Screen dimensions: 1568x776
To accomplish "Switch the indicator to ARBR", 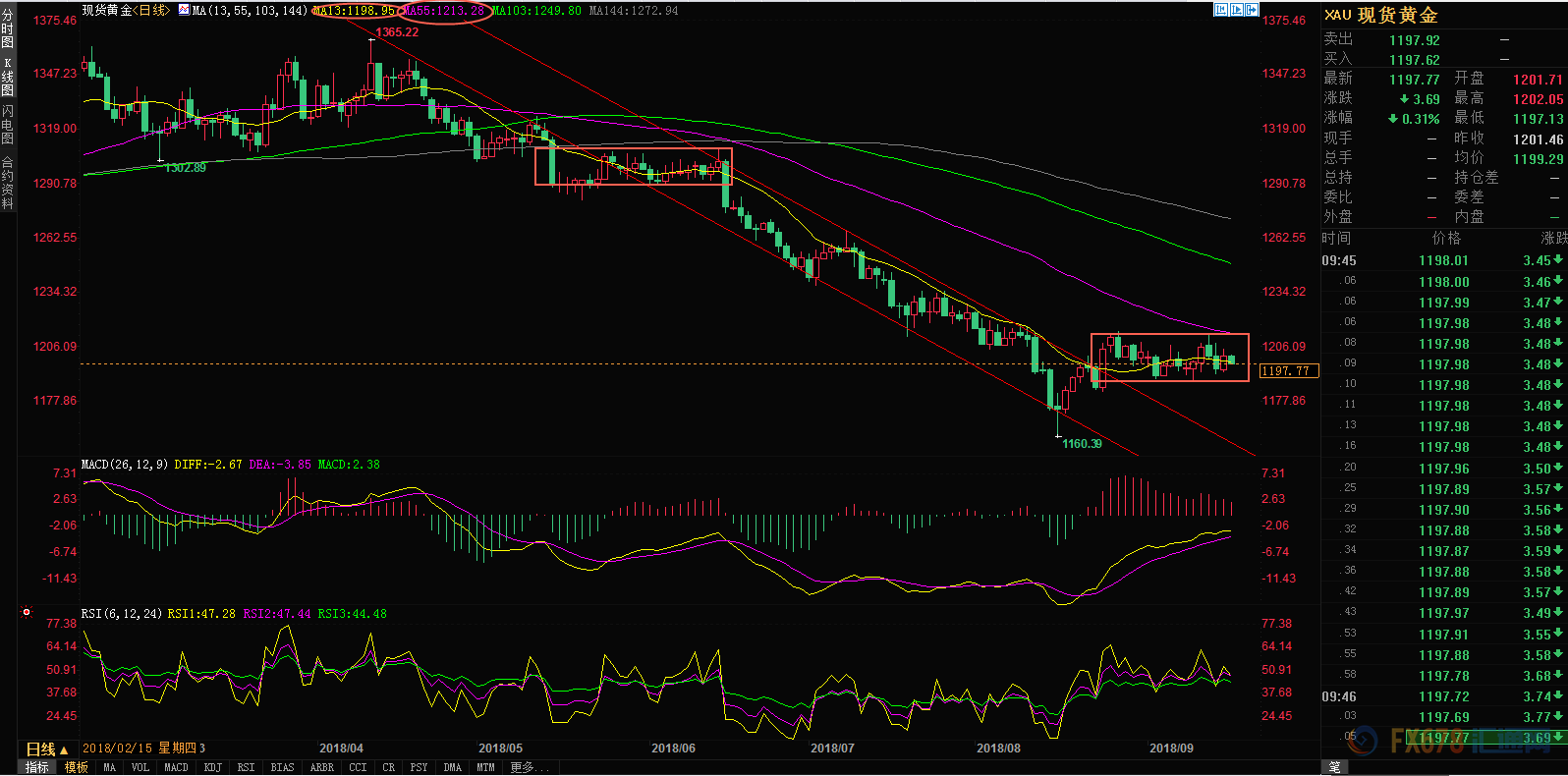I will click(321, 767).
